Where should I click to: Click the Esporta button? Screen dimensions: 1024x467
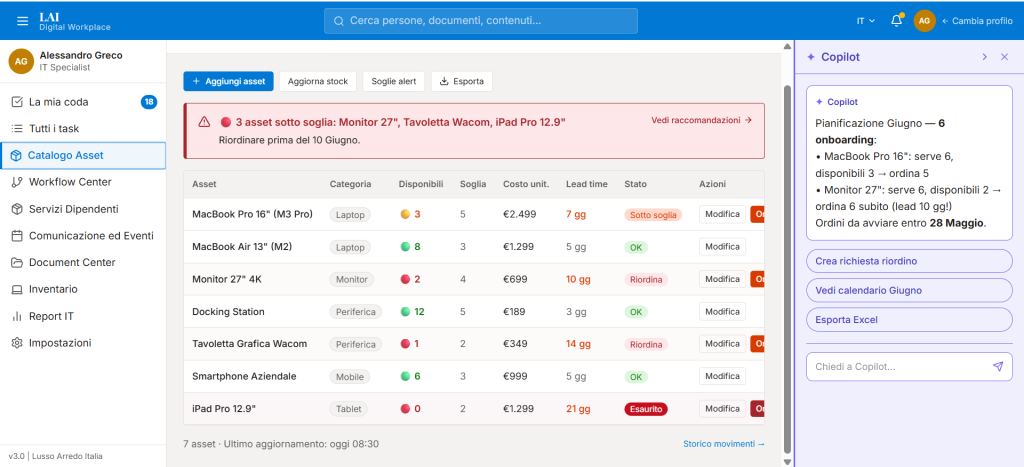point(462,82)
